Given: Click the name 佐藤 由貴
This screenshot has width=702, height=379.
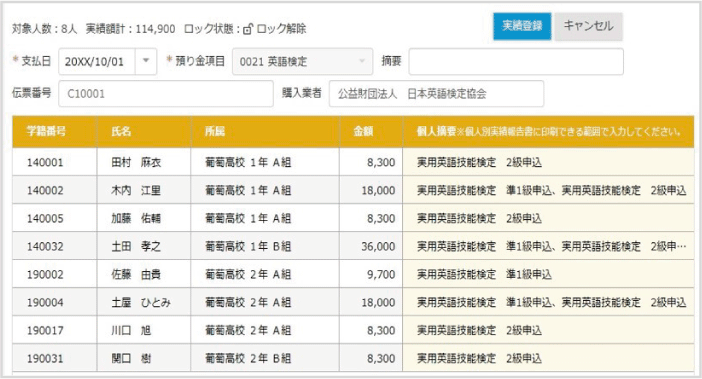Looking at the screenshot, I should click(x=136, y=274).
